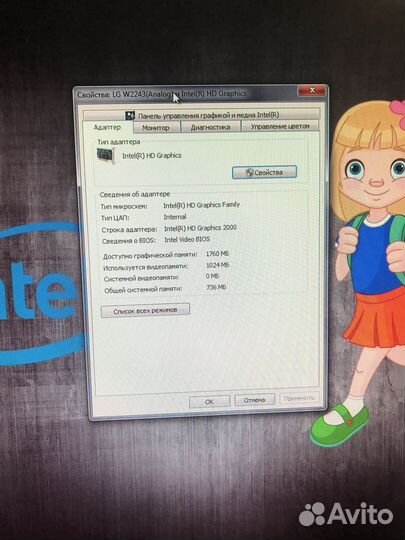Select the Адаптер tab

click(107, 127)
